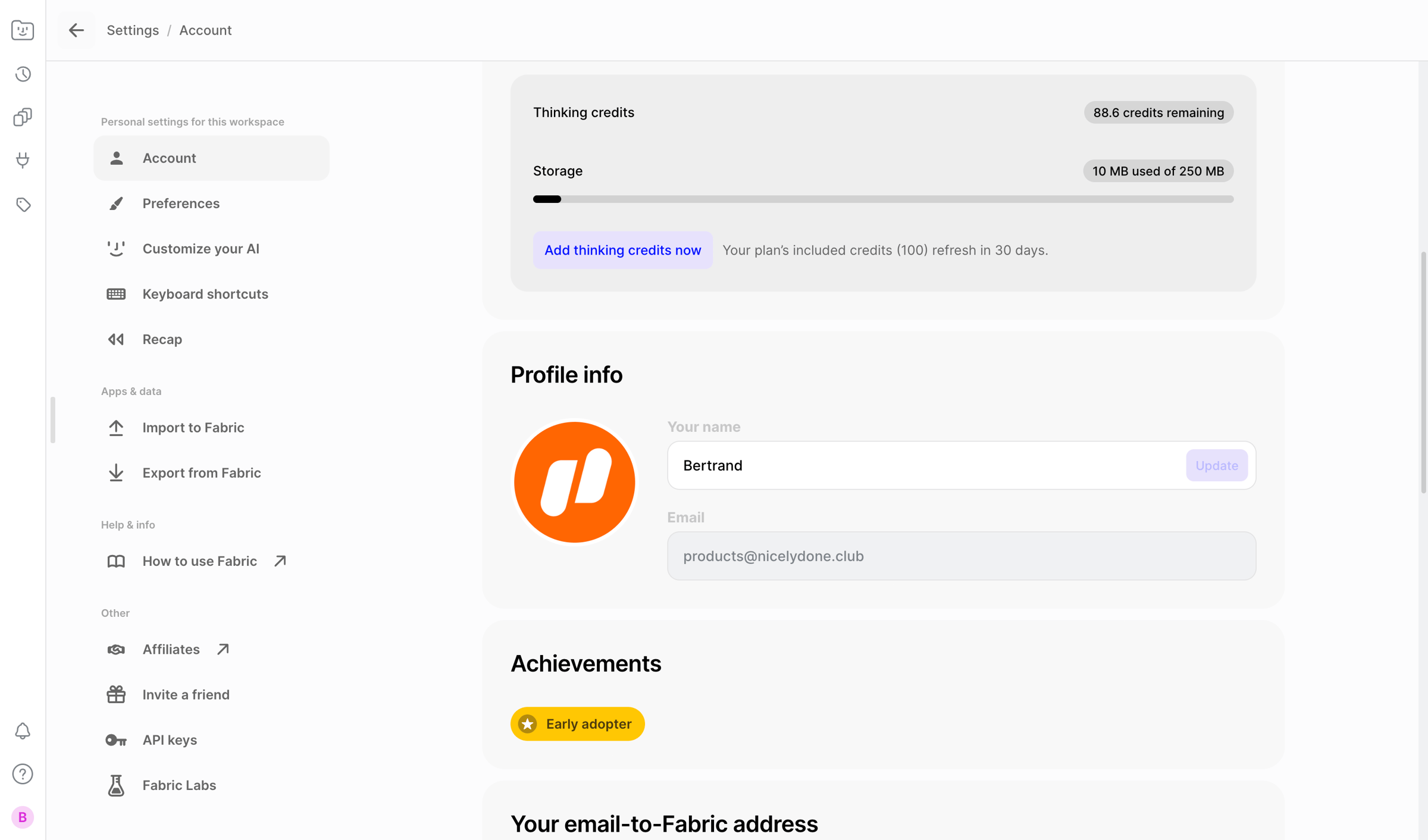Click the credits refresh in 30 days text
Image resolution: width=1428 pixels, height=840 pixels.
[885, 250]
